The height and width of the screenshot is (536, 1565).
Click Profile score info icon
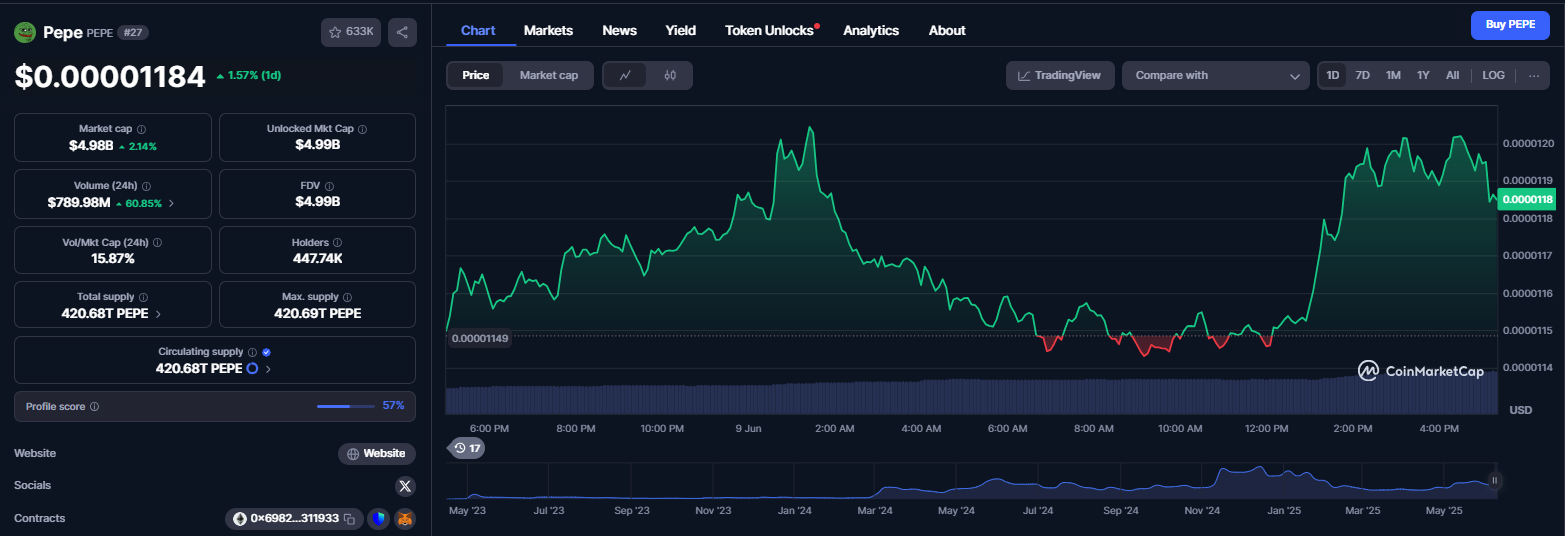[94, 407]
